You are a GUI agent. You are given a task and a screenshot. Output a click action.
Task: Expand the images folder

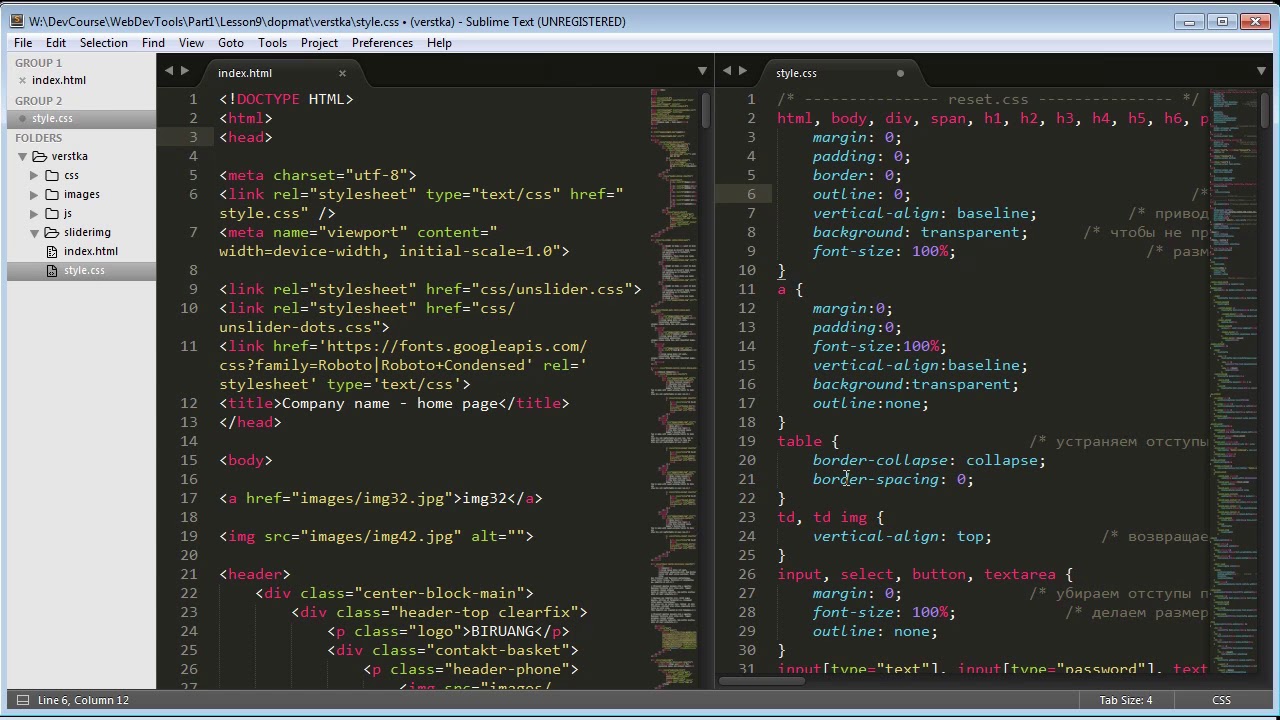[x=34, y=194]
